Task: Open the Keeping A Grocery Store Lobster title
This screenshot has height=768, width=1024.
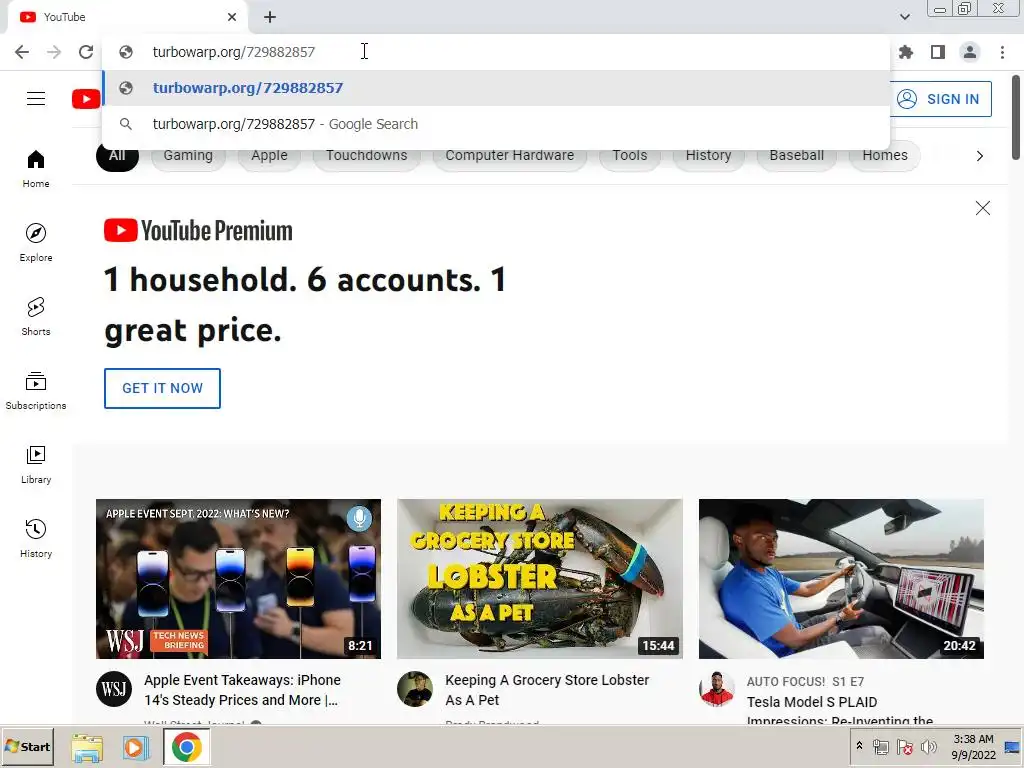Action: click(547, 690)
